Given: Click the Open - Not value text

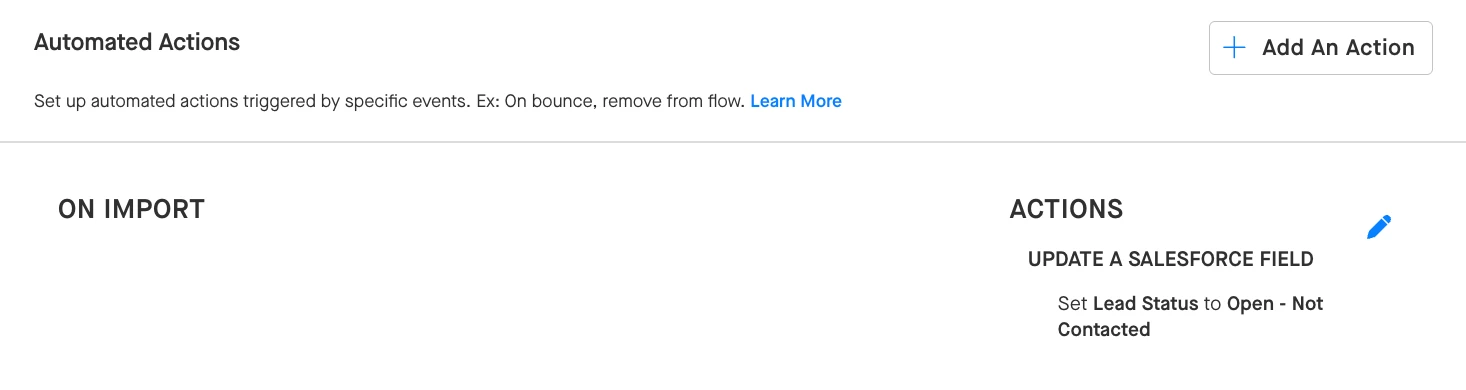Looking at the screenshot, I should 1275,303.
